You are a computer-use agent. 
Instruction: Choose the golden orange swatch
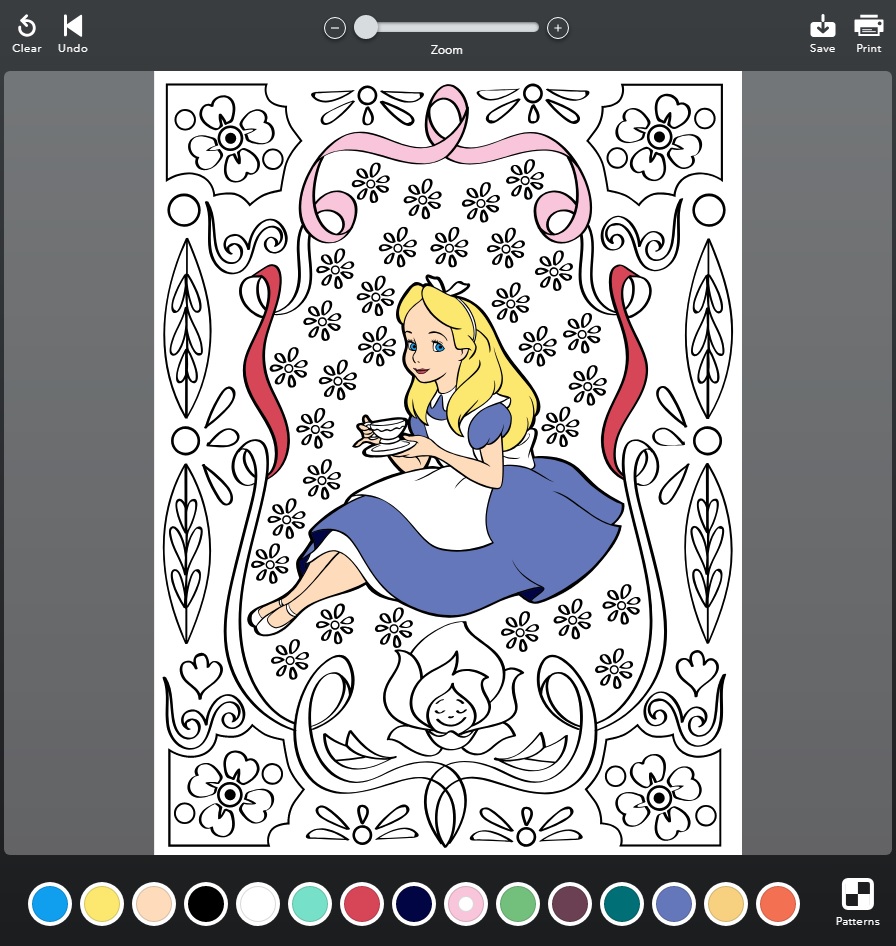coord(725,904)
